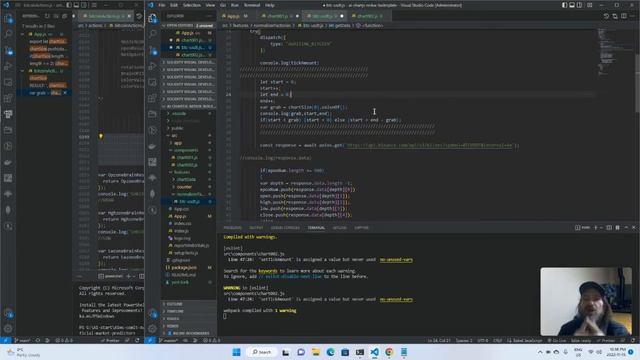The image size is (640, 360).
Task: Open the Help menu
Action: pyautogui.click(x=270, y=5)
